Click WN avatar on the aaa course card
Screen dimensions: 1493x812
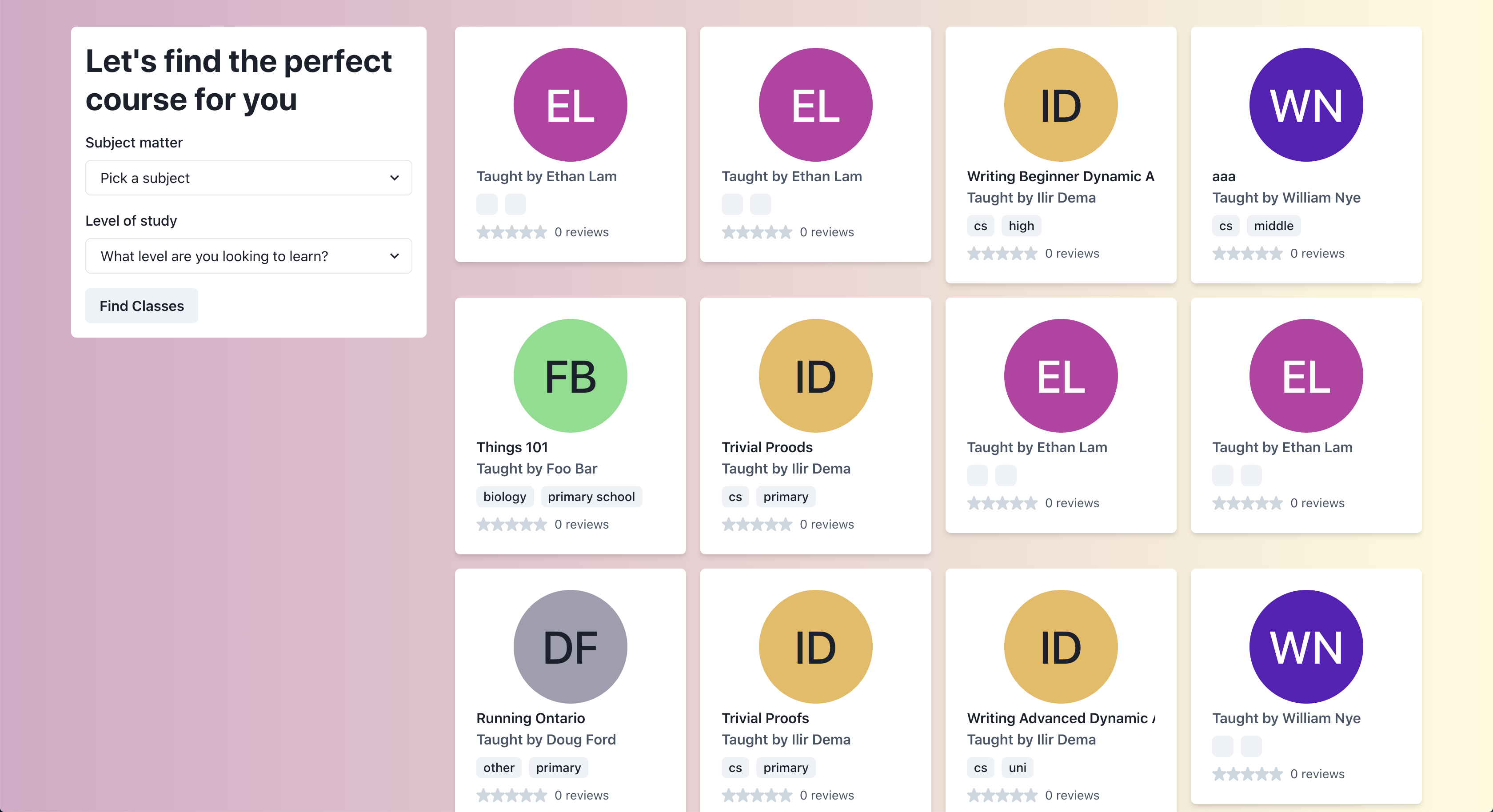coord(1305,105)
